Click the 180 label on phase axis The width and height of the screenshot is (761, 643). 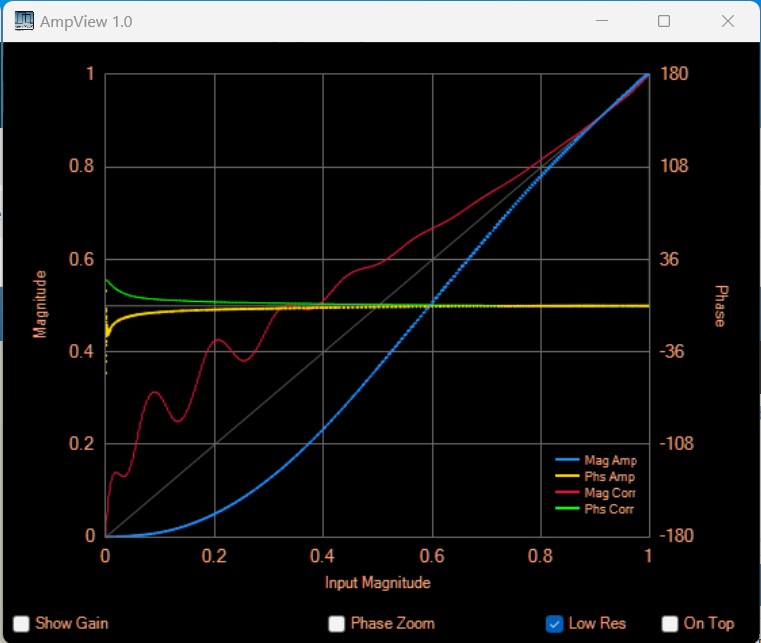pyautogui.click(x=676, y=74)
